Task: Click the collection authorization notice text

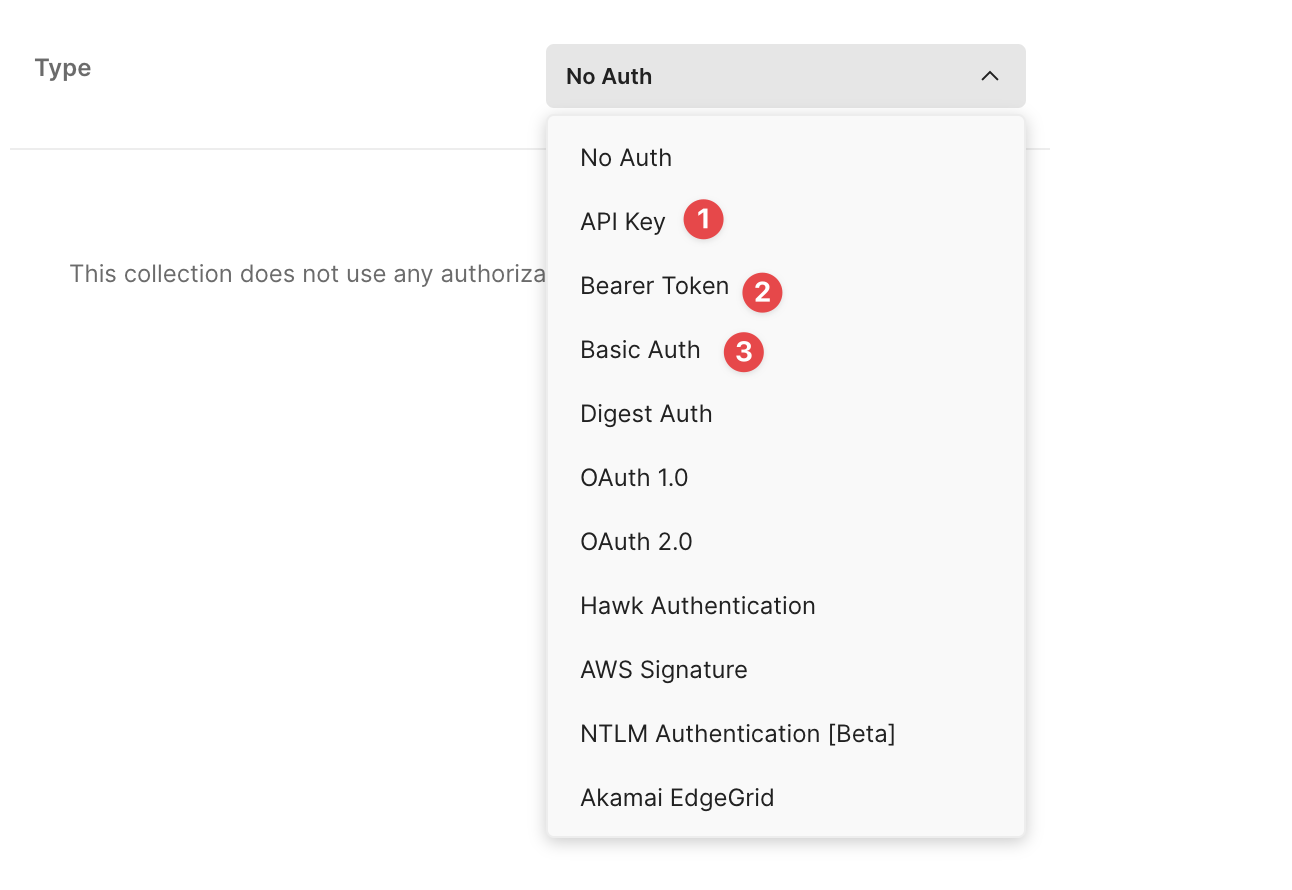Action: (307, 273)
